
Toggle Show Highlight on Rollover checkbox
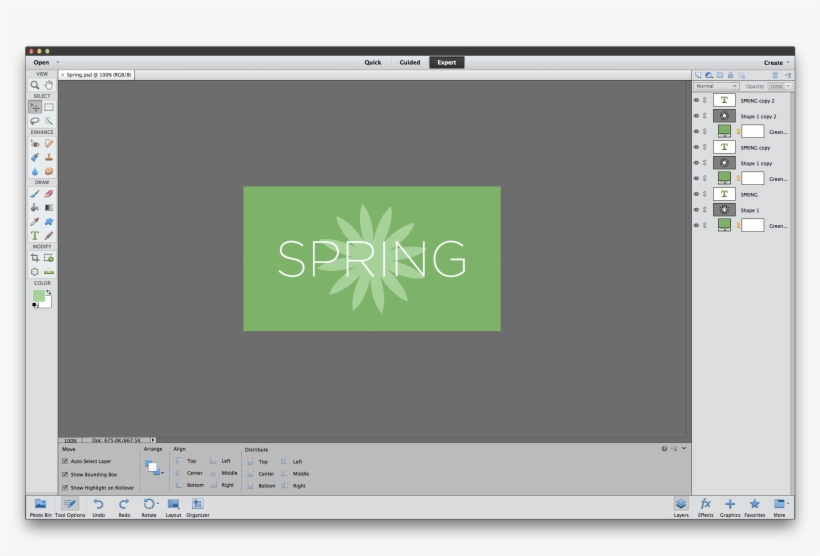tap(65, 487)
